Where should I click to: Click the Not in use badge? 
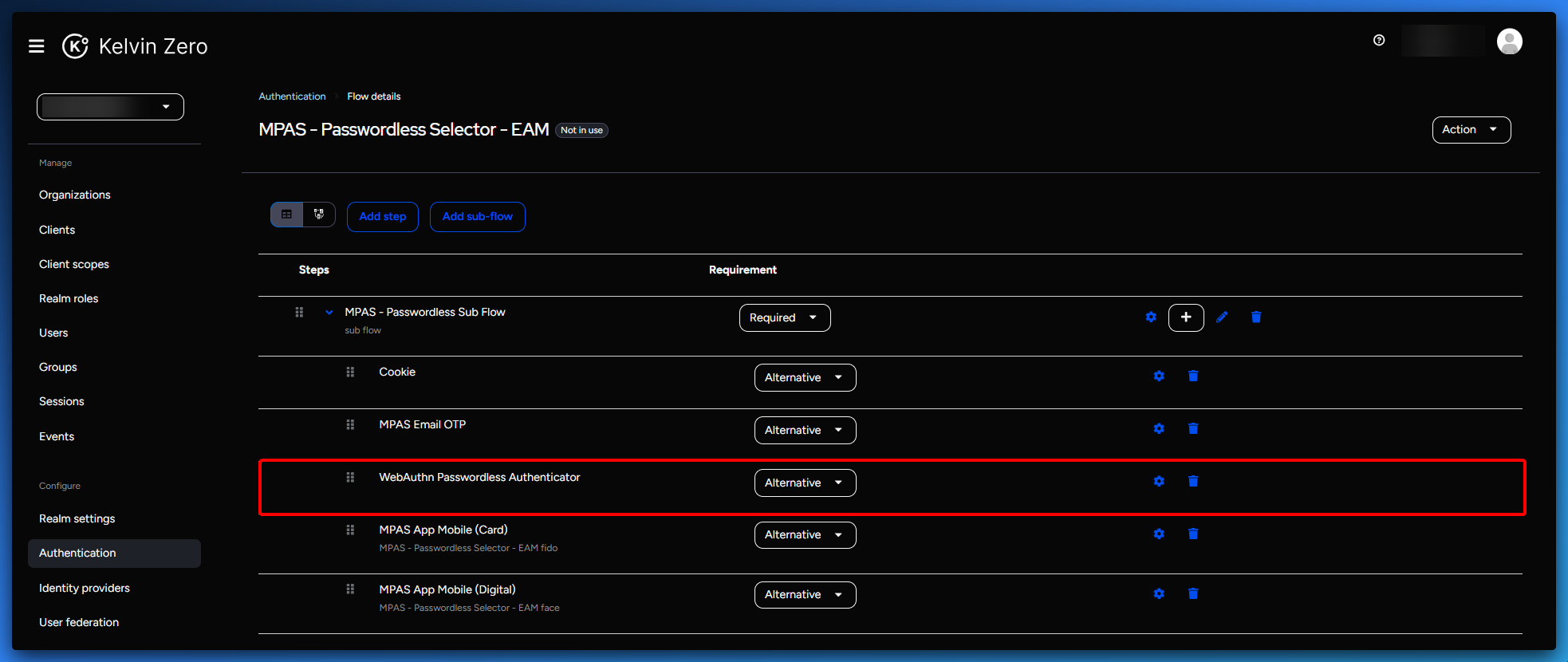[581, 130]
